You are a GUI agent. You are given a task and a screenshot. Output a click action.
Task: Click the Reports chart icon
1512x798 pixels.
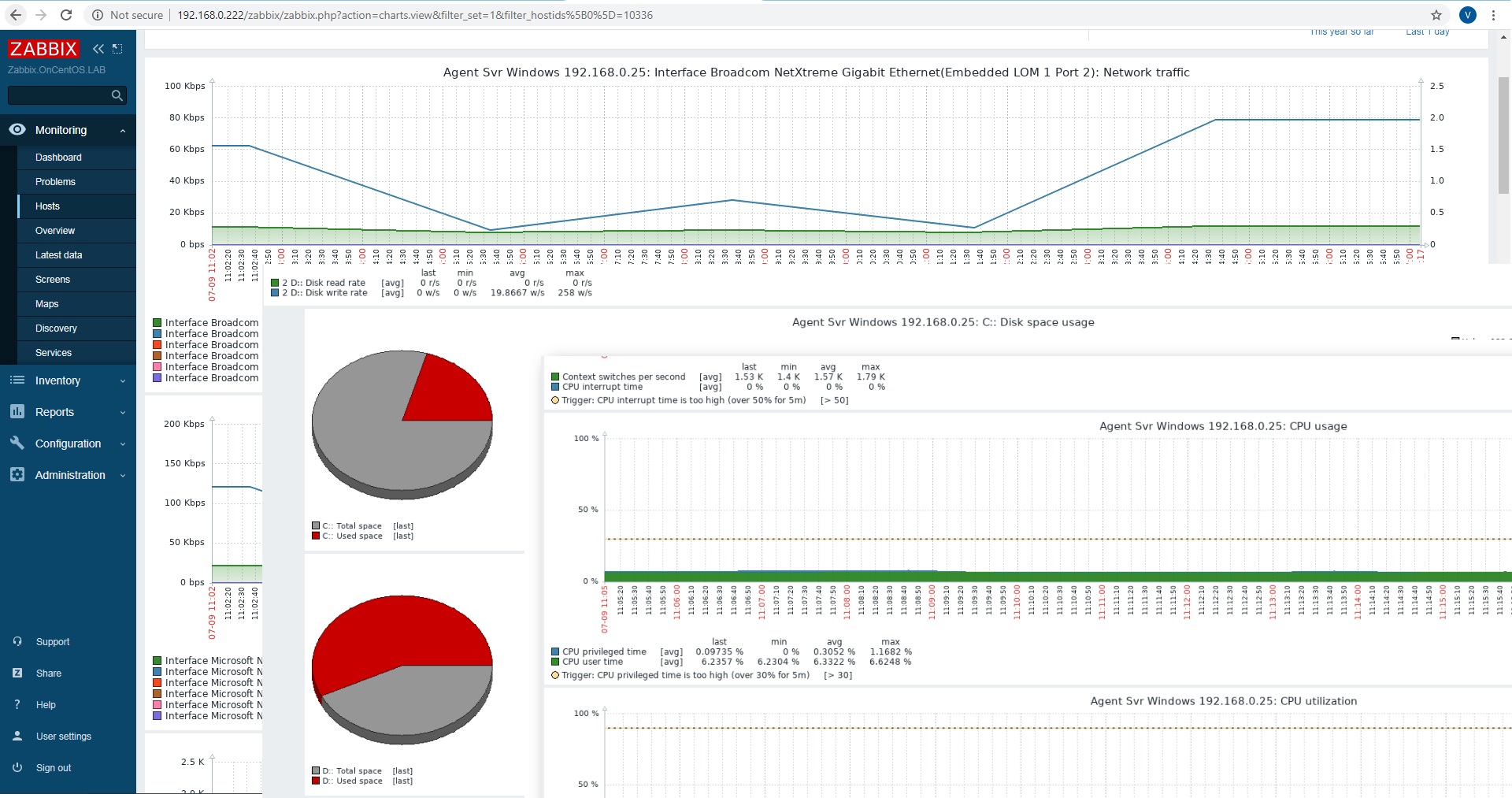point(17,412)
